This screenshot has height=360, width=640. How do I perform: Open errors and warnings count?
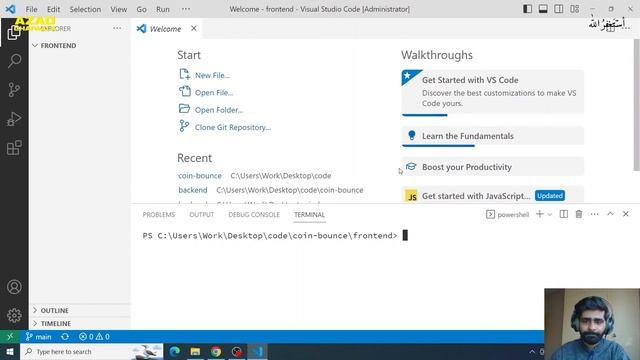click(94, 337)
